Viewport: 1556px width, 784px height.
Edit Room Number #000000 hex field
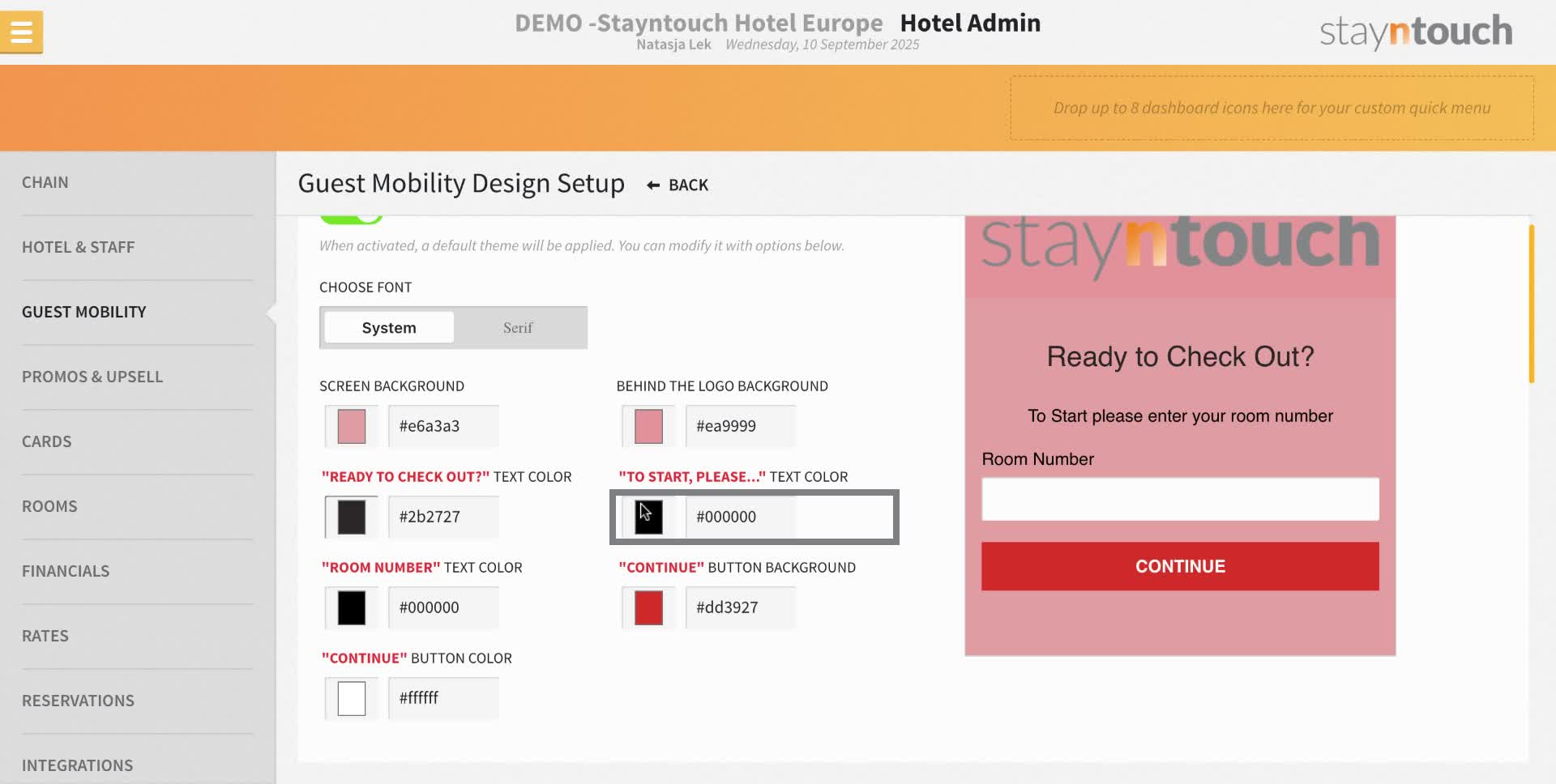click(443, 607)
